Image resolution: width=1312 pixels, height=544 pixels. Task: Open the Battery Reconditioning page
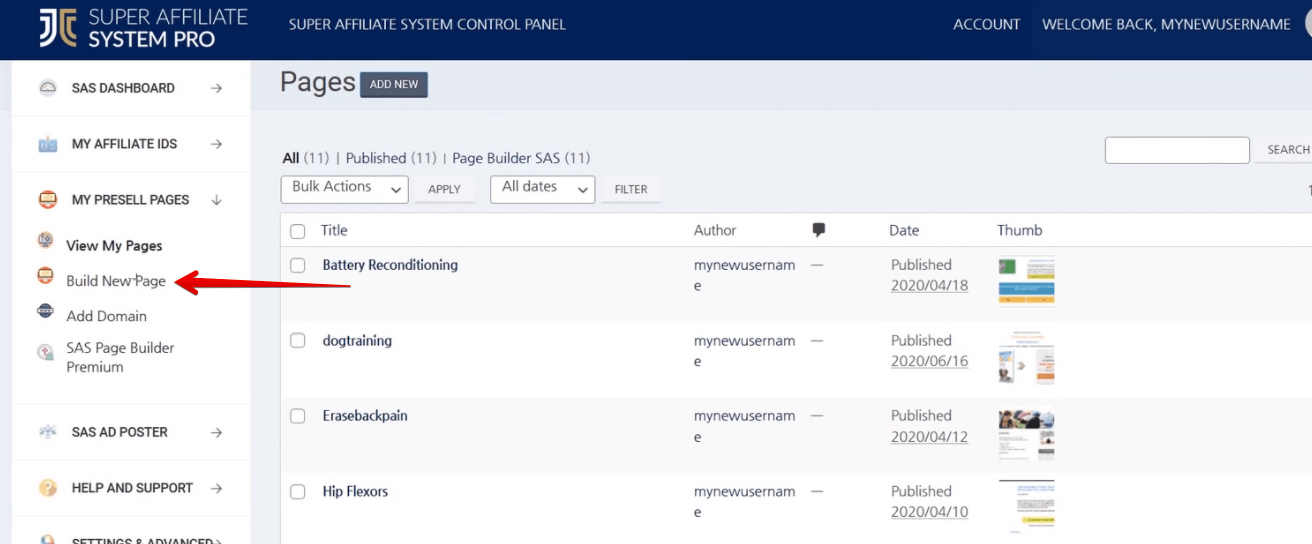[x=390, y=265]
